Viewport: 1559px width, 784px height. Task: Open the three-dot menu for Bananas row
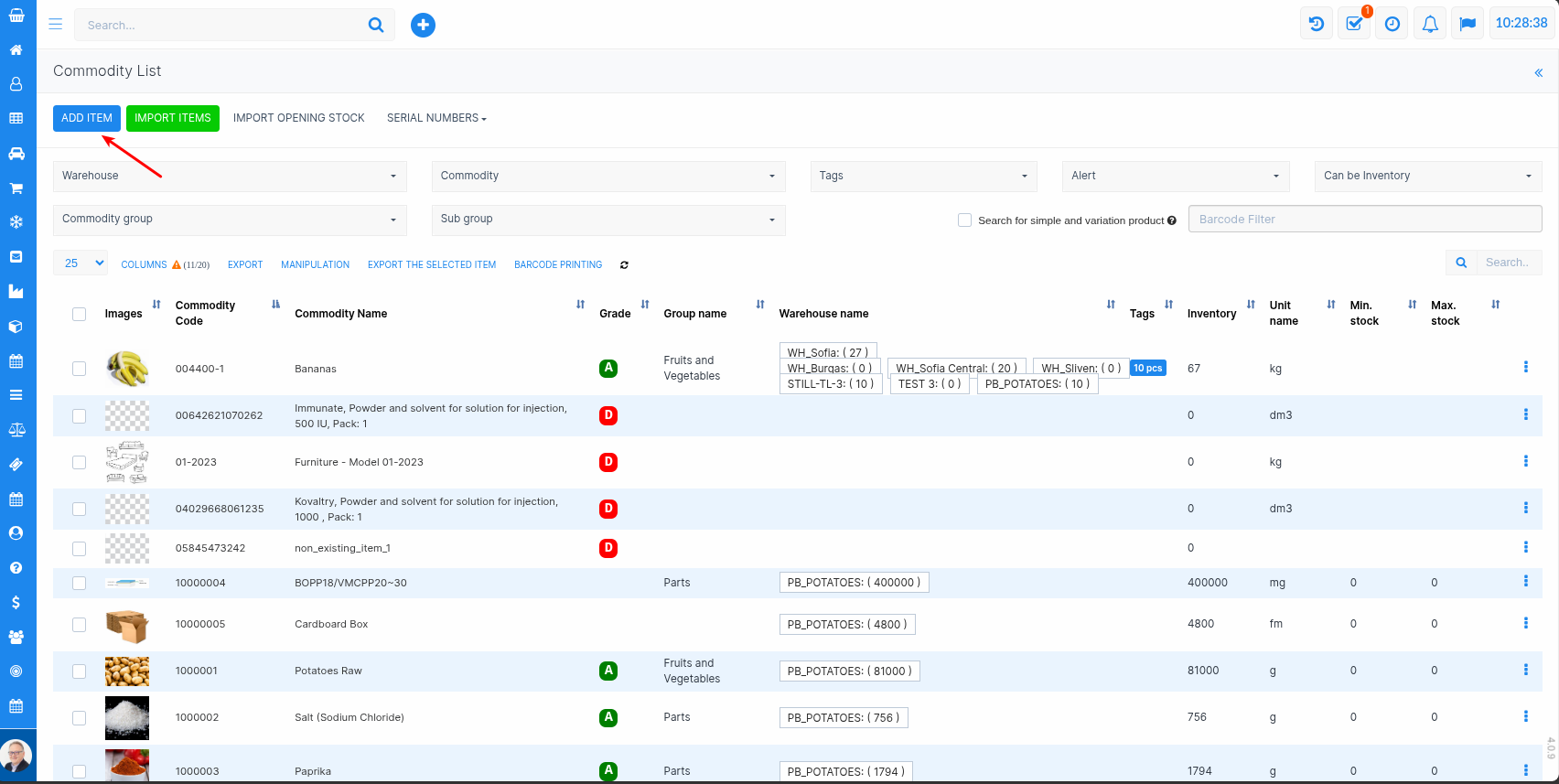point(1525,367)
